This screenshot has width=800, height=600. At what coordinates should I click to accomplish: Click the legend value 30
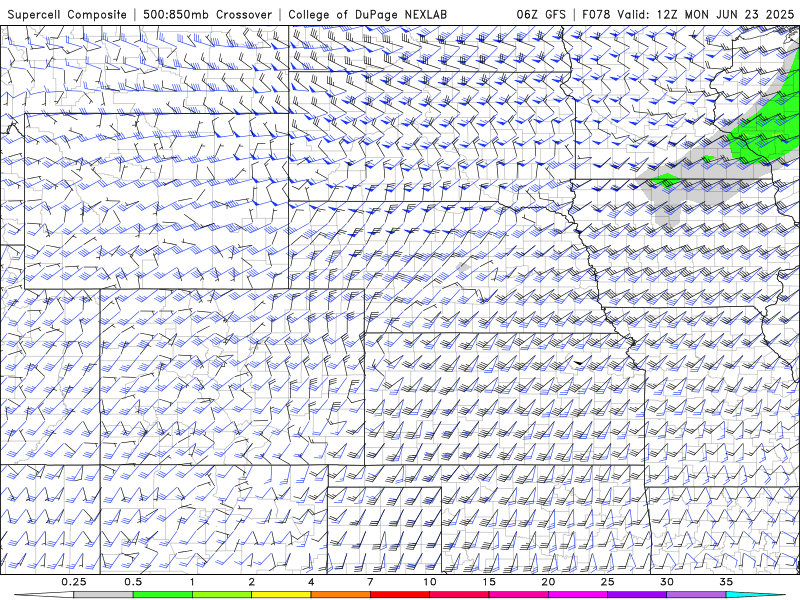pyautogui.click(x=666, y=582)
